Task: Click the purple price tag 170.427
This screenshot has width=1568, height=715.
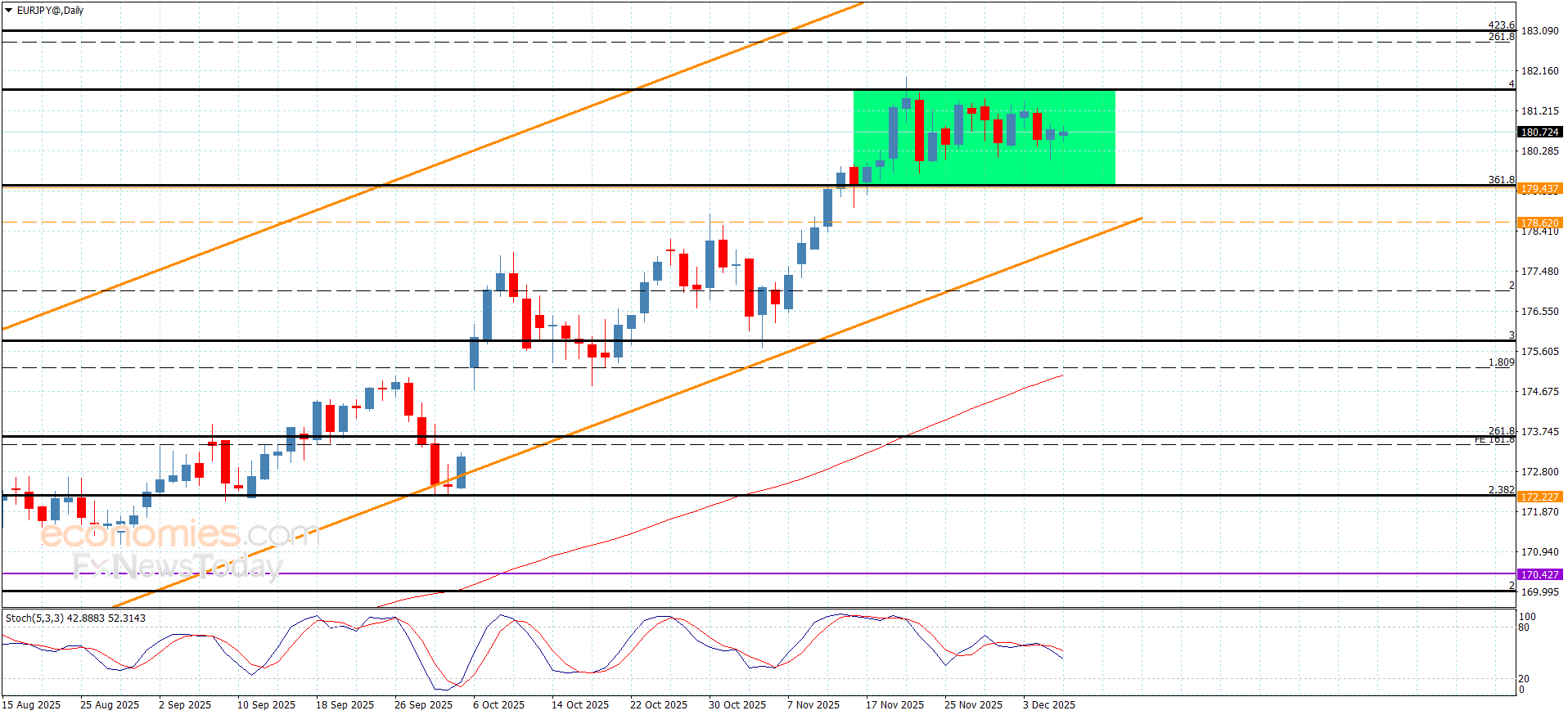Action: click(1539, 575)
